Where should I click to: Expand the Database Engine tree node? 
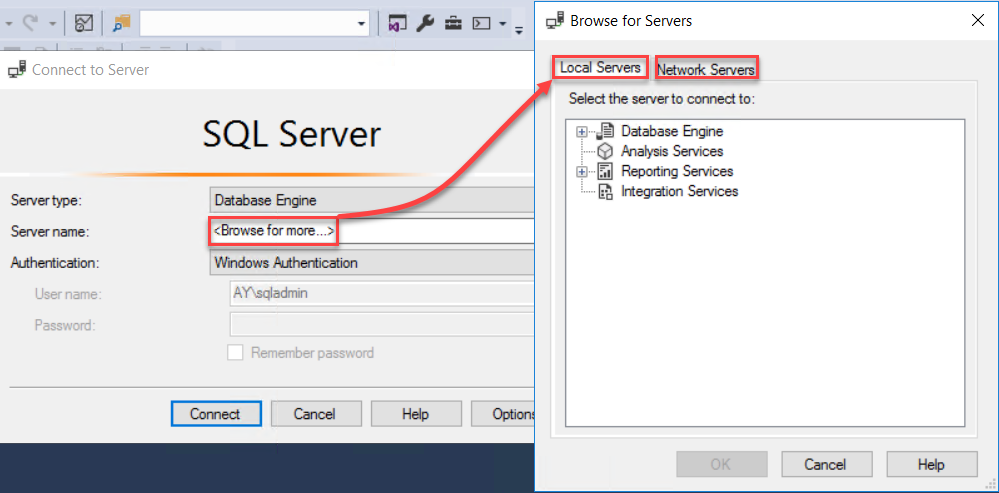click(x=580, y=132)
